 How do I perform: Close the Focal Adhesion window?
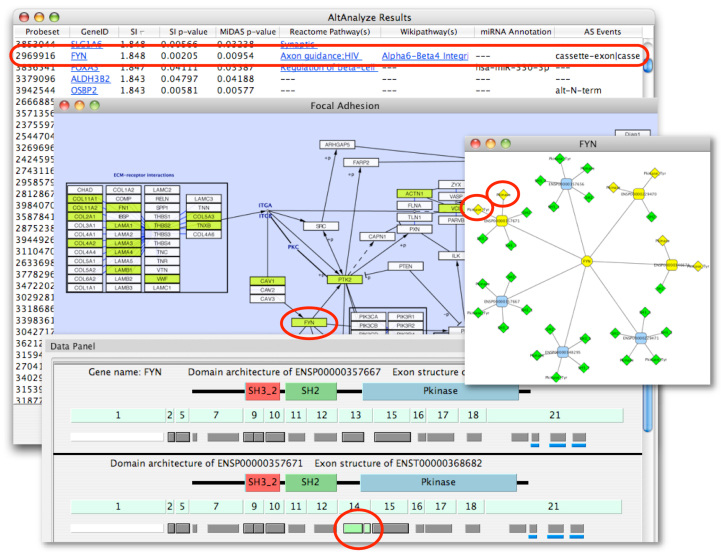click(64, 104)
